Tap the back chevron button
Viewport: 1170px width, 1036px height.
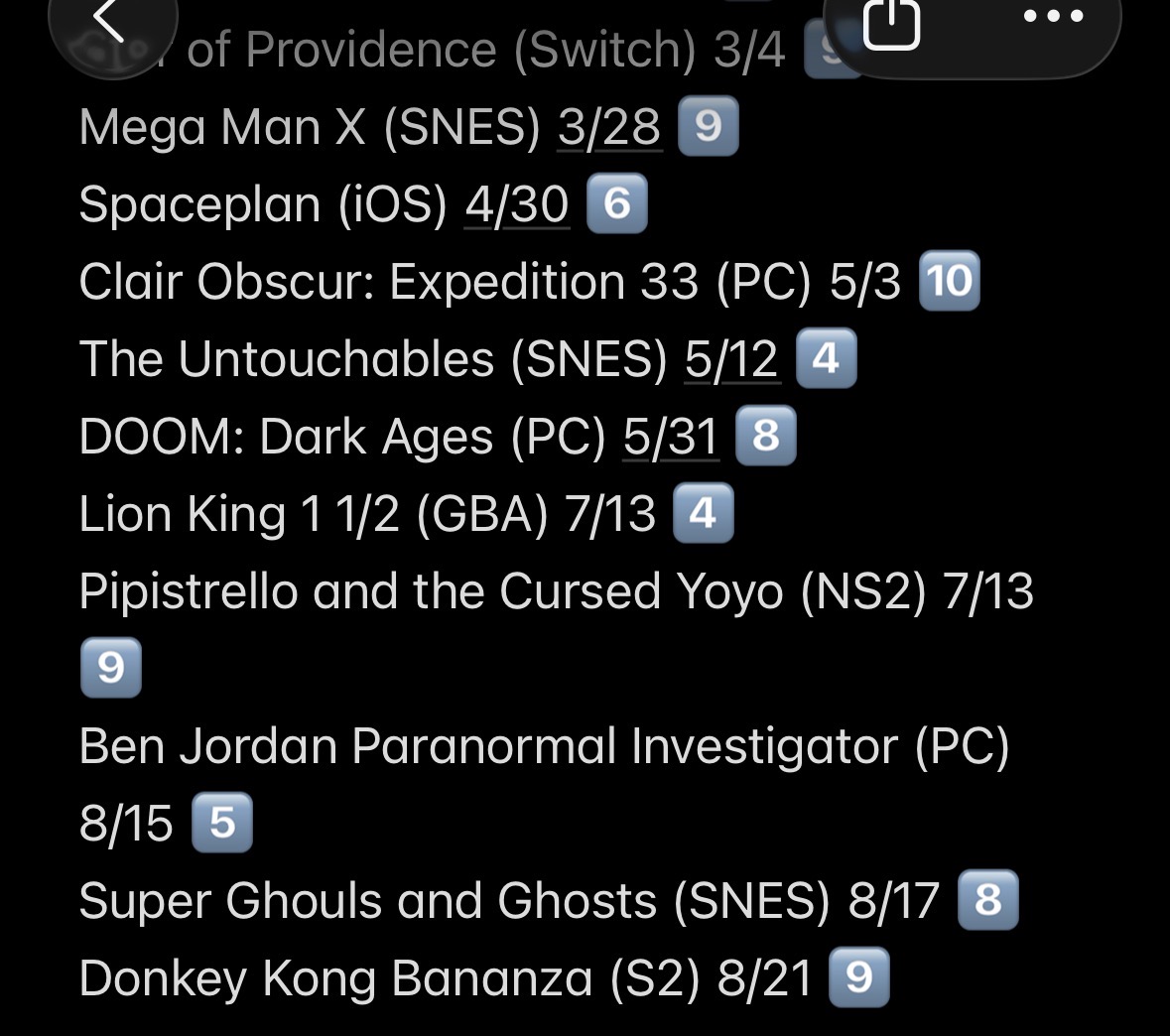(x=112, y=26)
